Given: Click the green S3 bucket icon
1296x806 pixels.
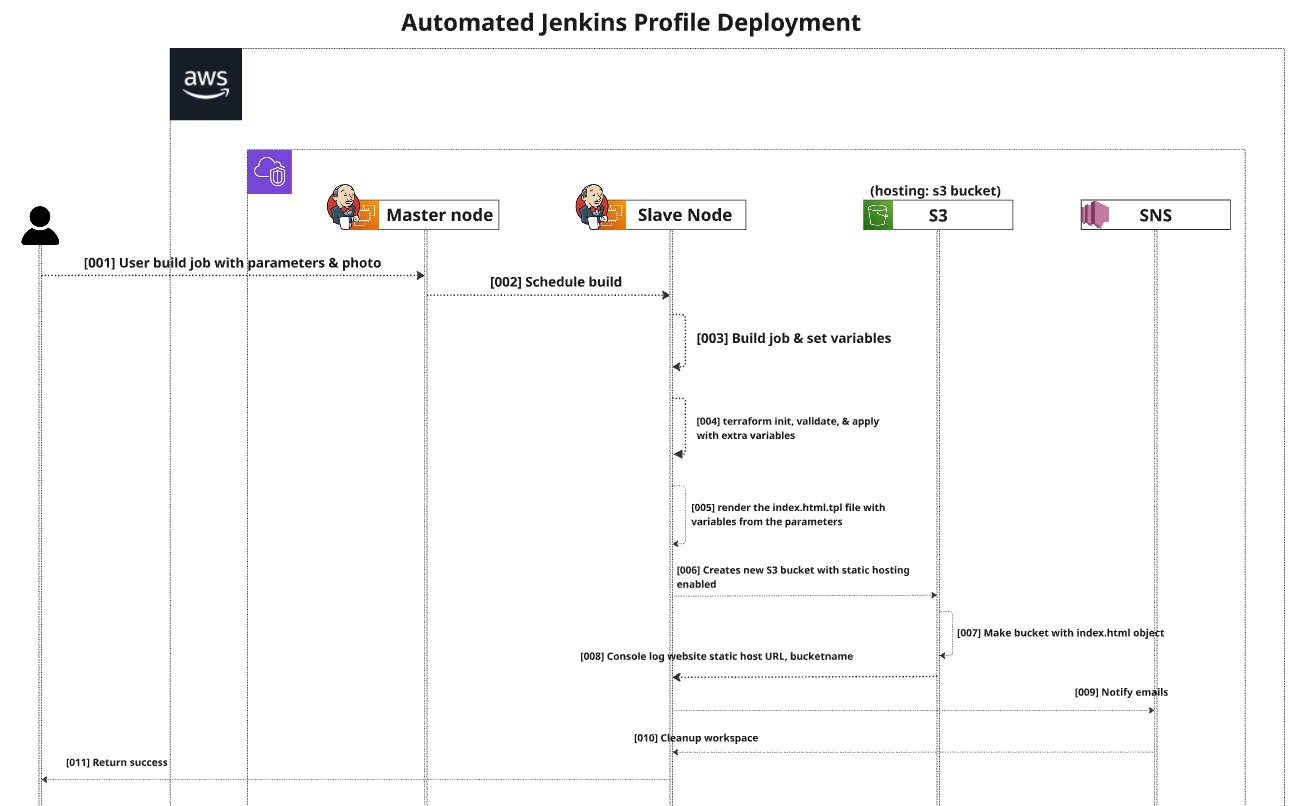Looking at the screenshot, I should tap(877, 215).
